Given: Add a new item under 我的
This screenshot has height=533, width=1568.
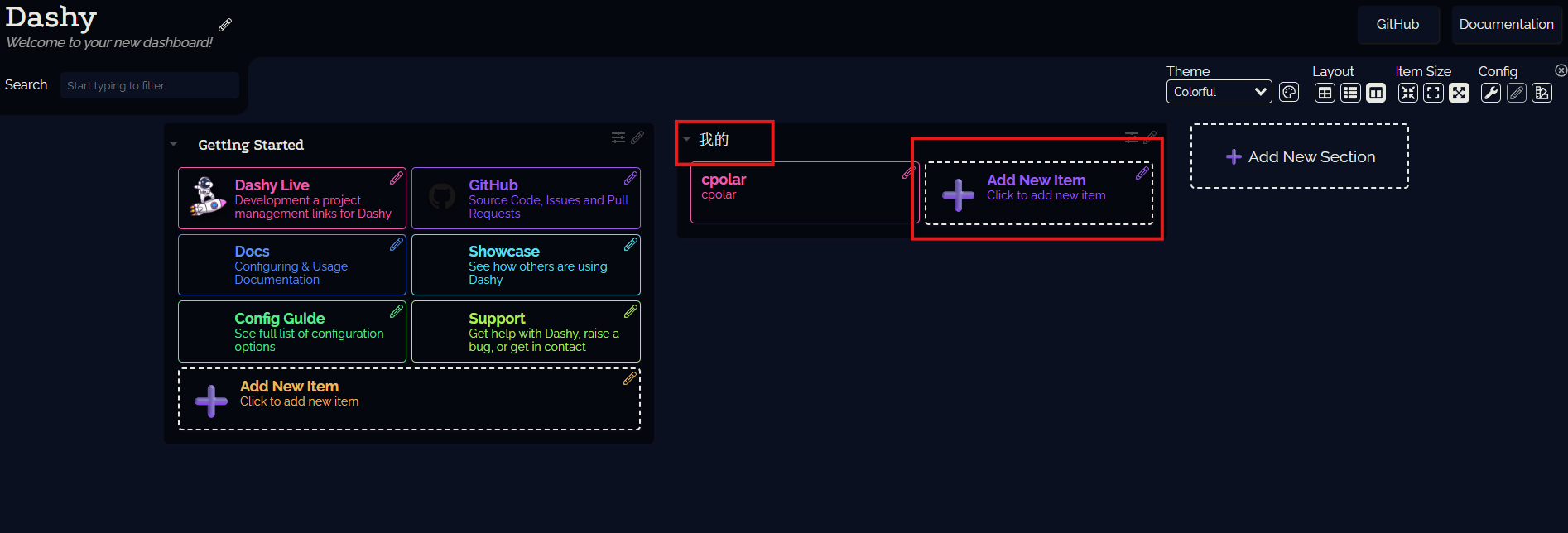Looking at the screenshot, I should point(1039,193).
